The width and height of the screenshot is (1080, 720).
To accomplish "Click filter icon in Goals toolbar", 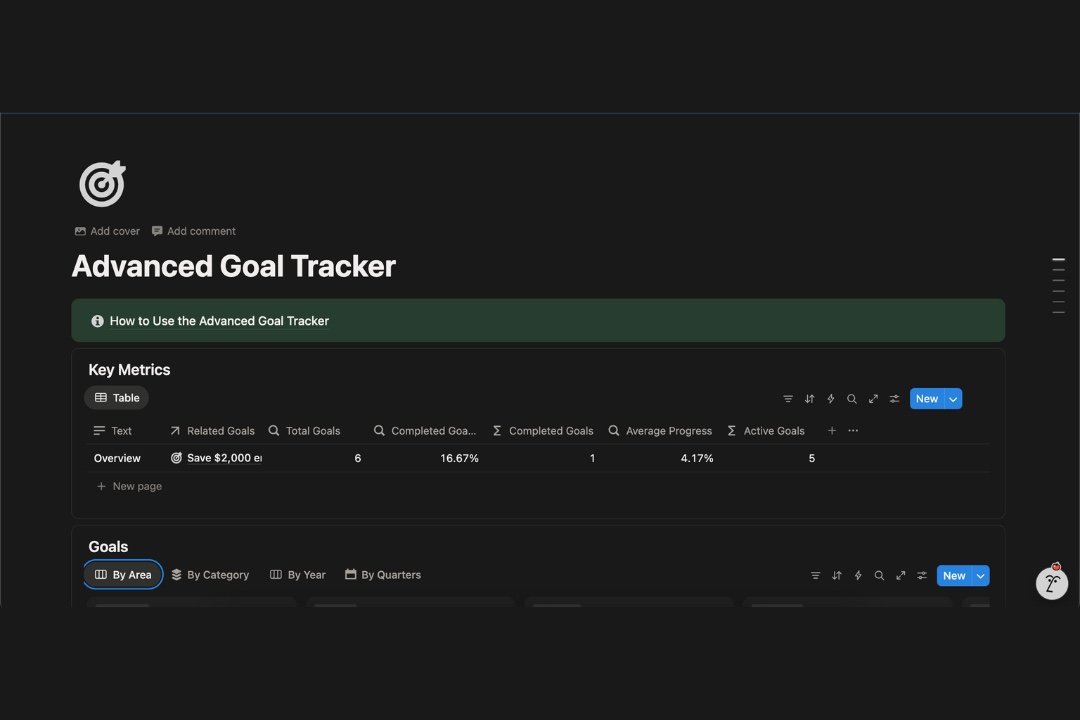I will tap(815, 576).
